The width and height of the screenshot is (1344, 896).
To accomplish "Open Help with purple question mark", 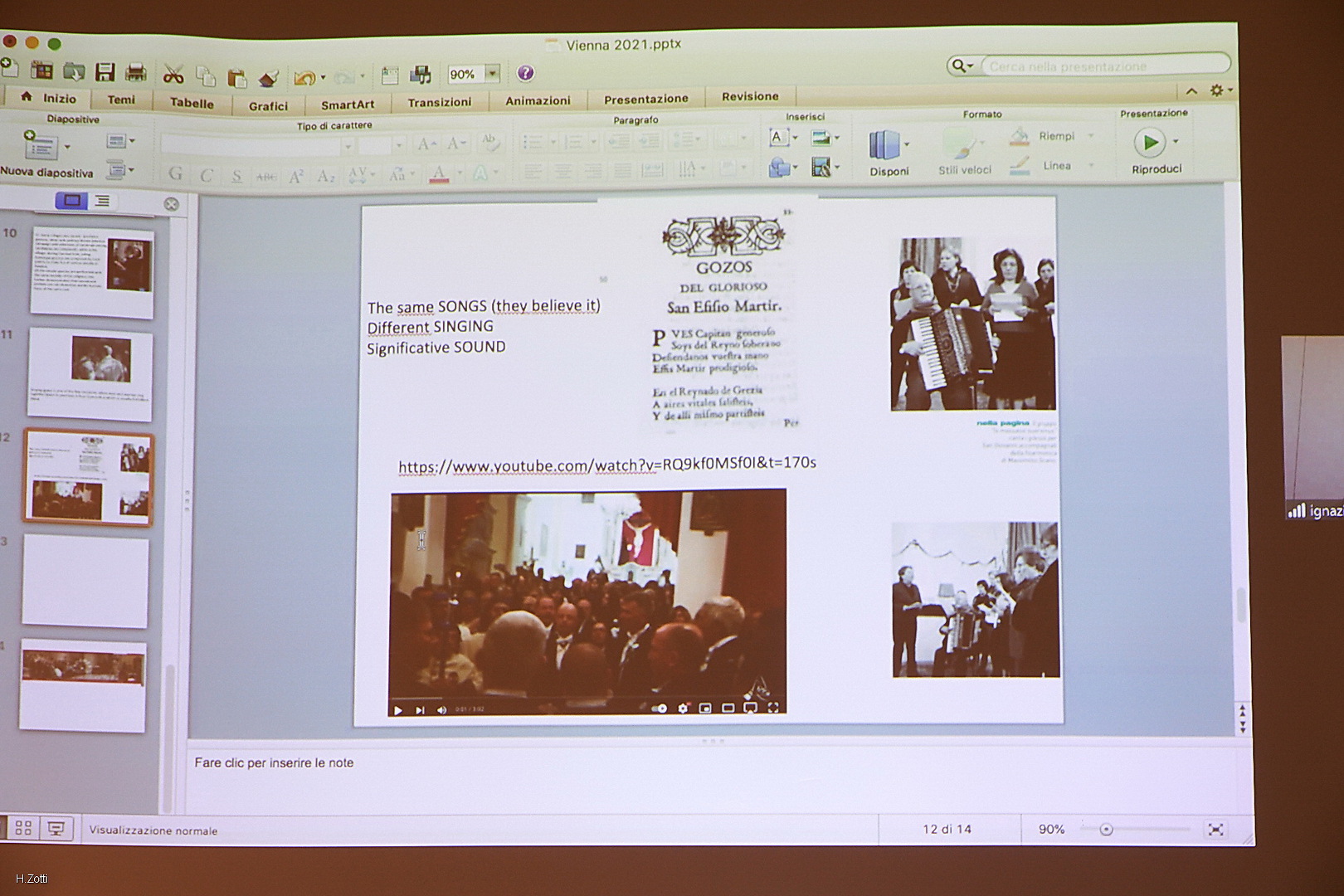I will pyautogui.click(x=525, y=73).
